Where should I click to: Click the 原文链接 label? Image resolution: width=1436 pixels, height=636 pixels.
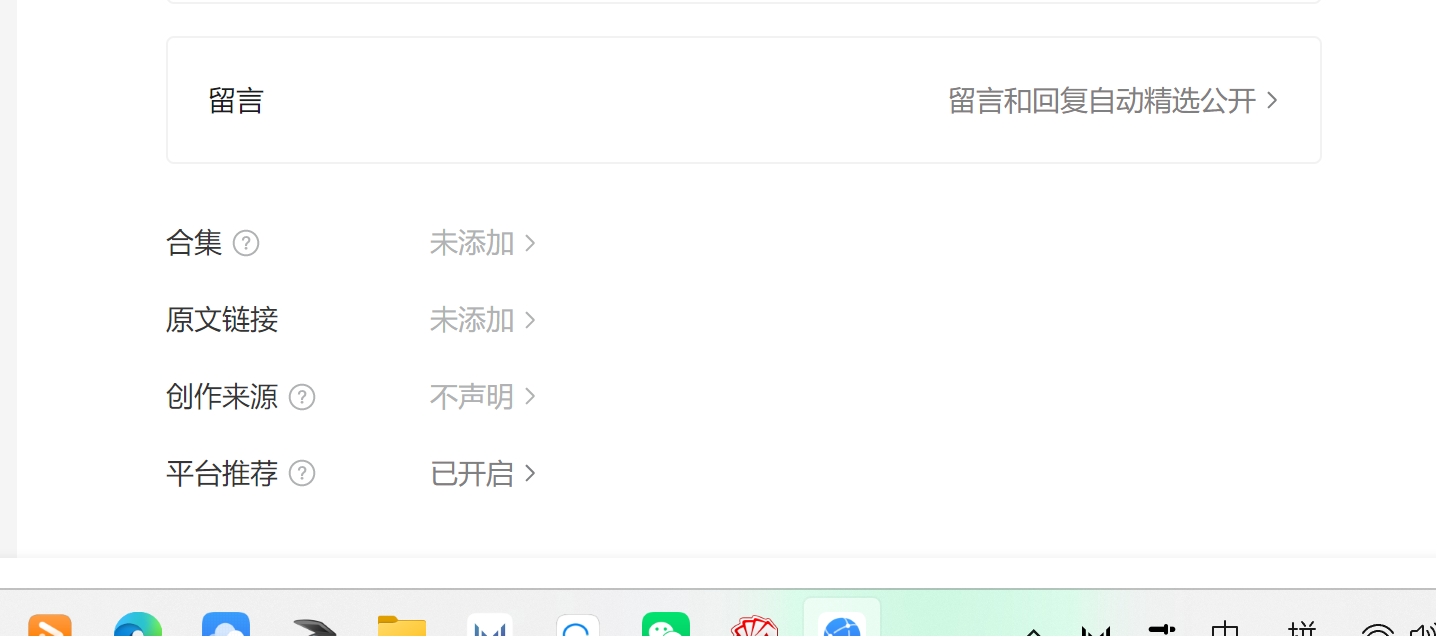222,320
